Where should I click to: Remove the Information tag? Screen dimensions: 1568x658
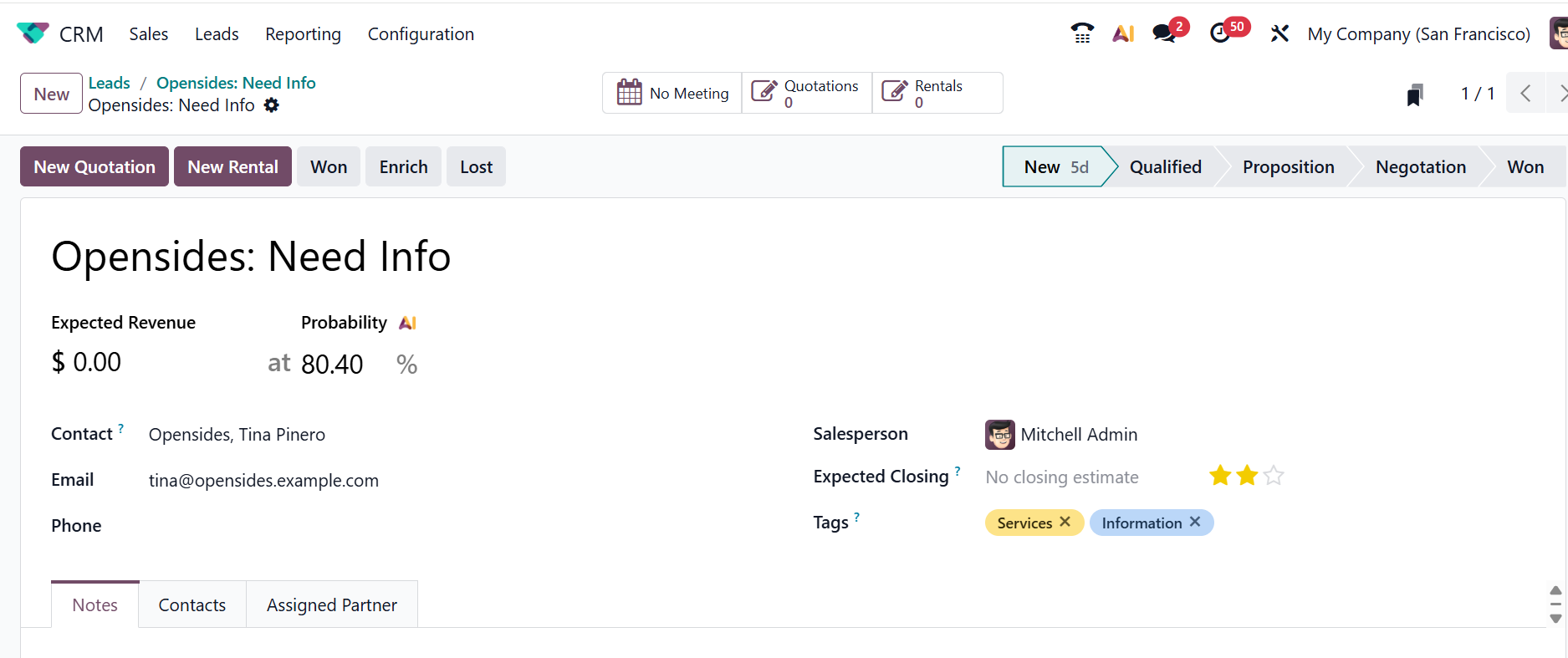click(x=1195, y=522)
